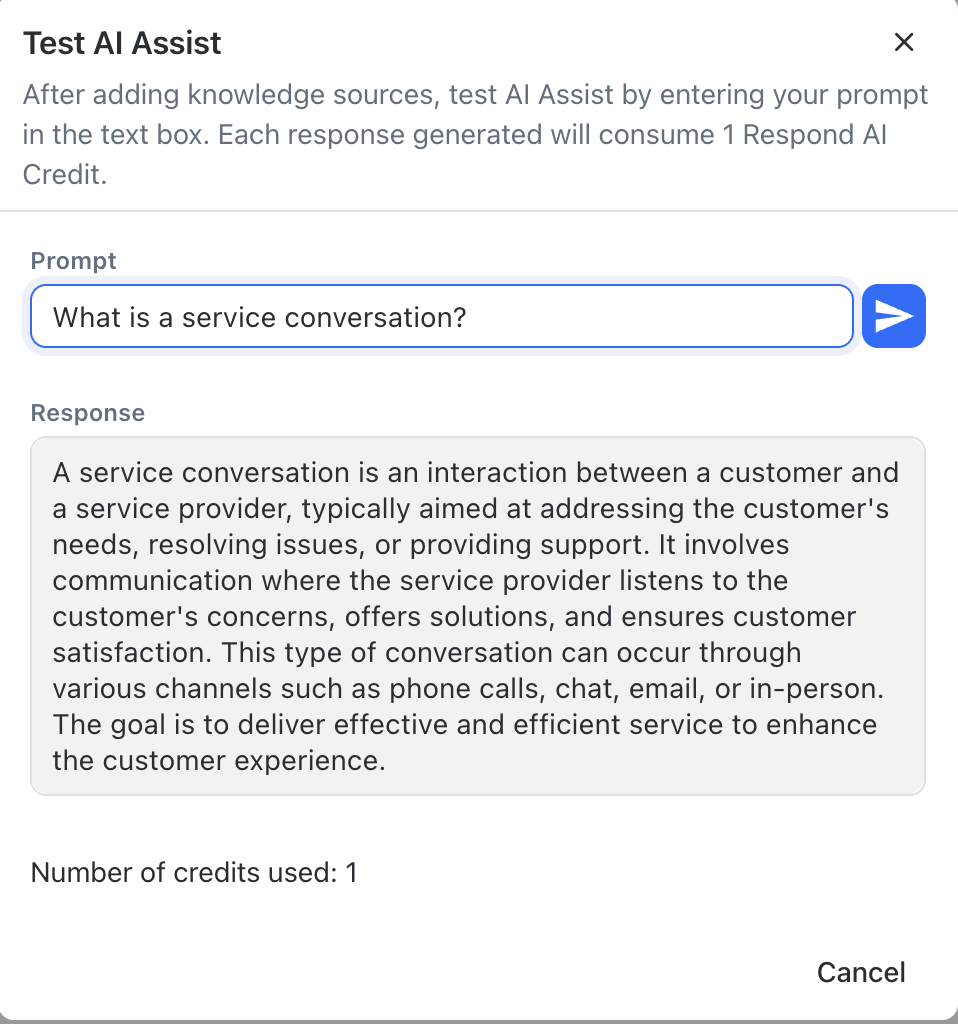This screenshot has height=1024, width=958.
Task: Click the "Response" section label
Action: [x=88, y=413]
